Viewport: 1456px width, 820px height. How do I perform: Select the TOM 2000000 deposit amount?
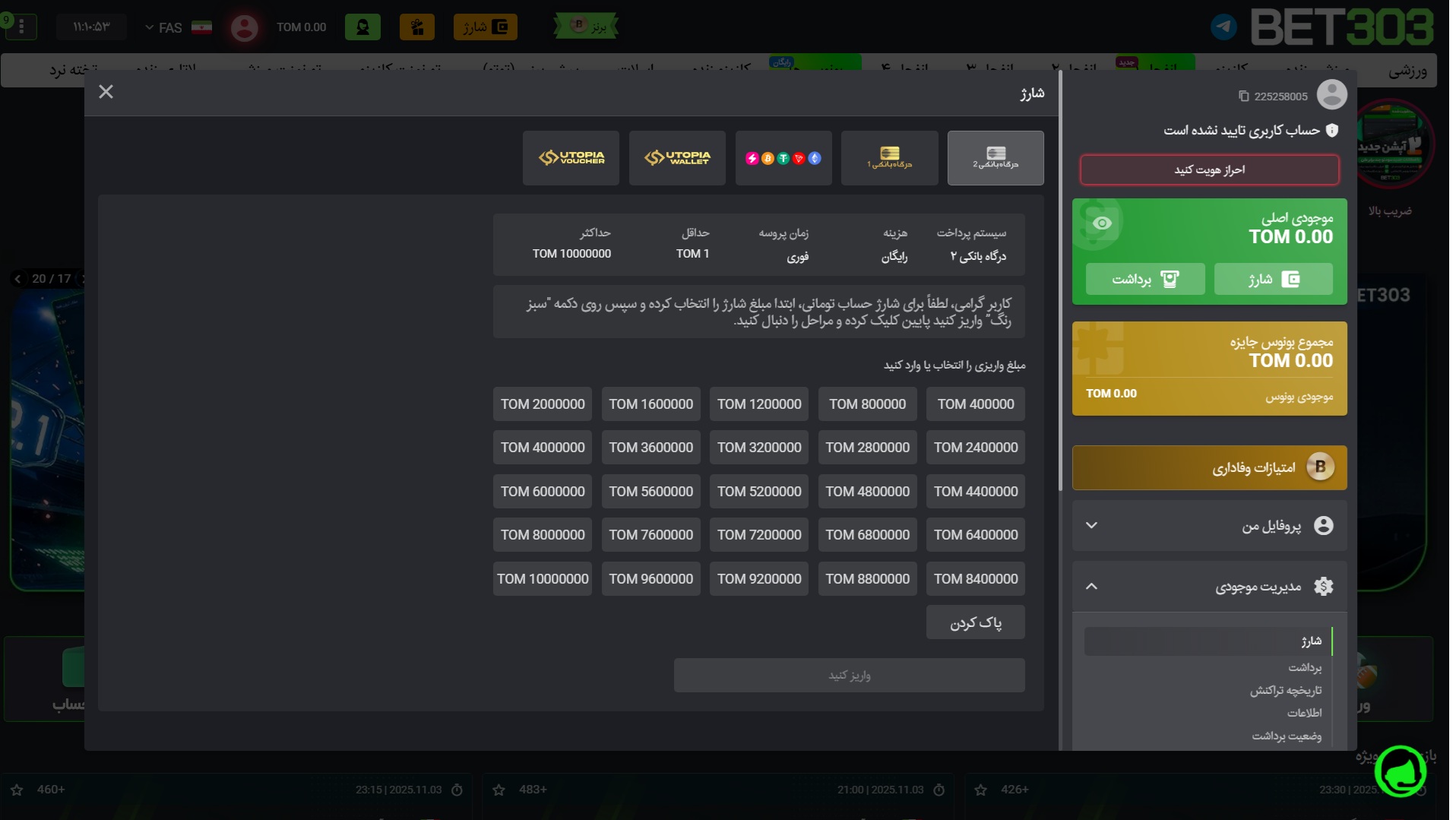(542, 404)
